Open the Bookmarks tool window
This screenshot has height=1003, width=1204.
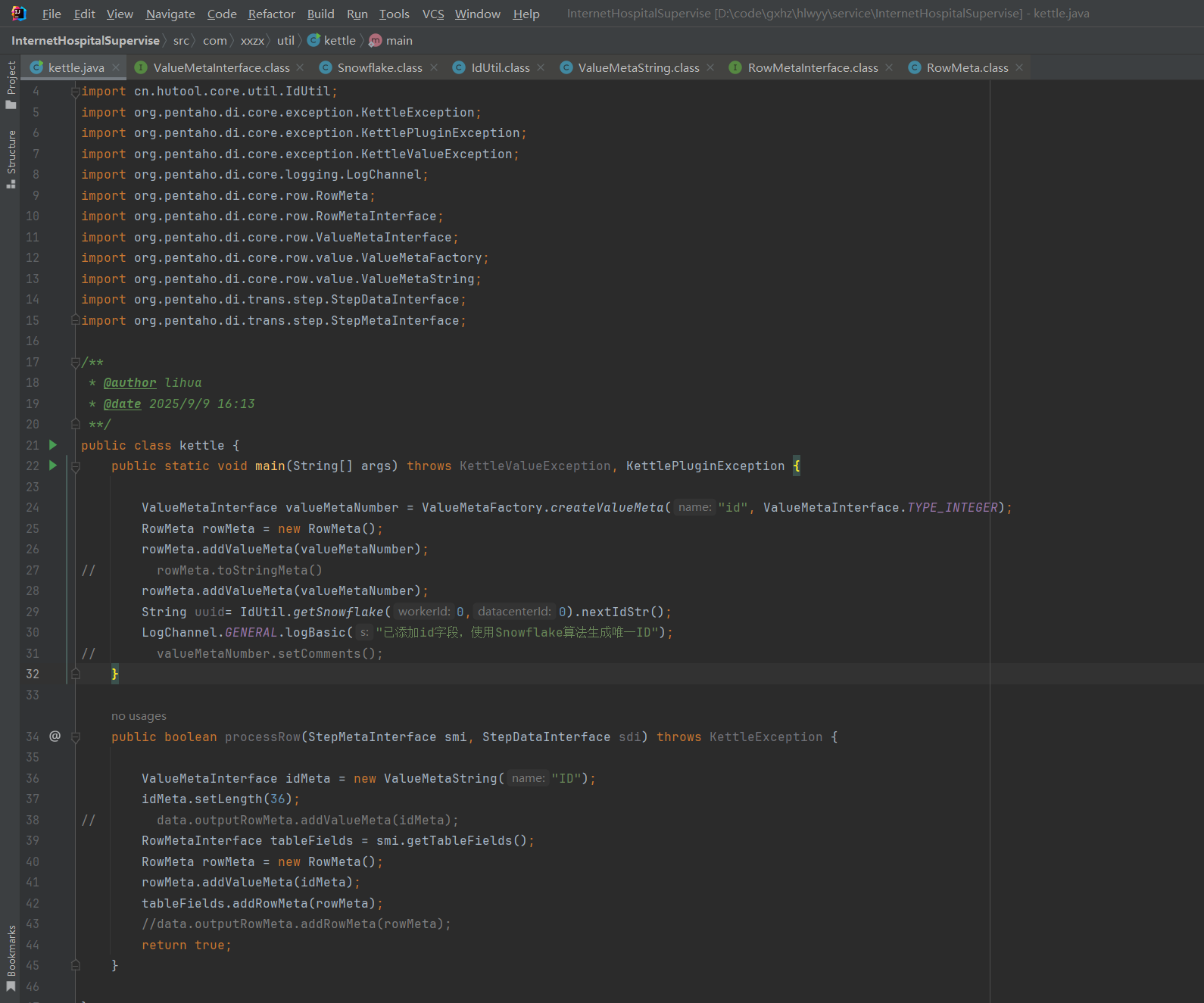[11, 958]
